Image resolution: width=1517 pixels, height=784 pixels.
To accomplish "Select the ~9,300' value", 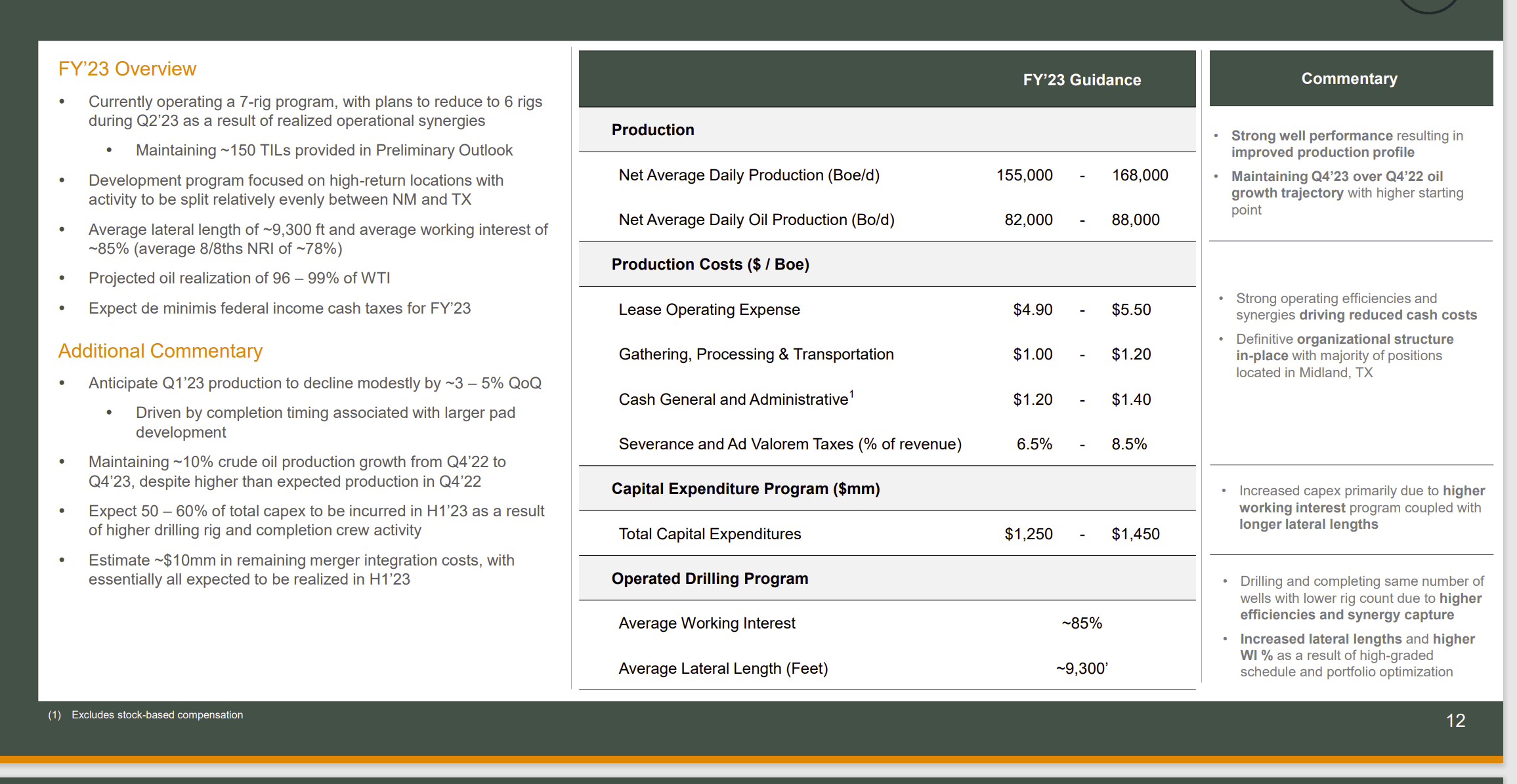I will 1082,669.
